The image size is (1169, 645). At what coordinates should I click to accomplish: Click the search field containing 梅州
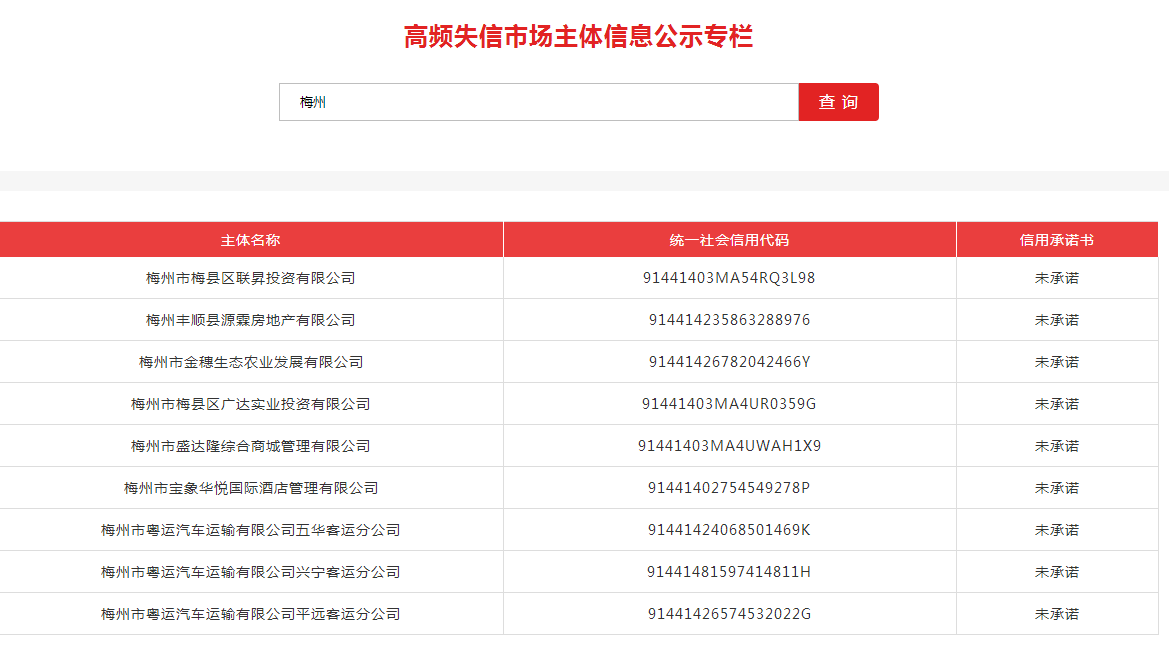click(x=538, y=102)
